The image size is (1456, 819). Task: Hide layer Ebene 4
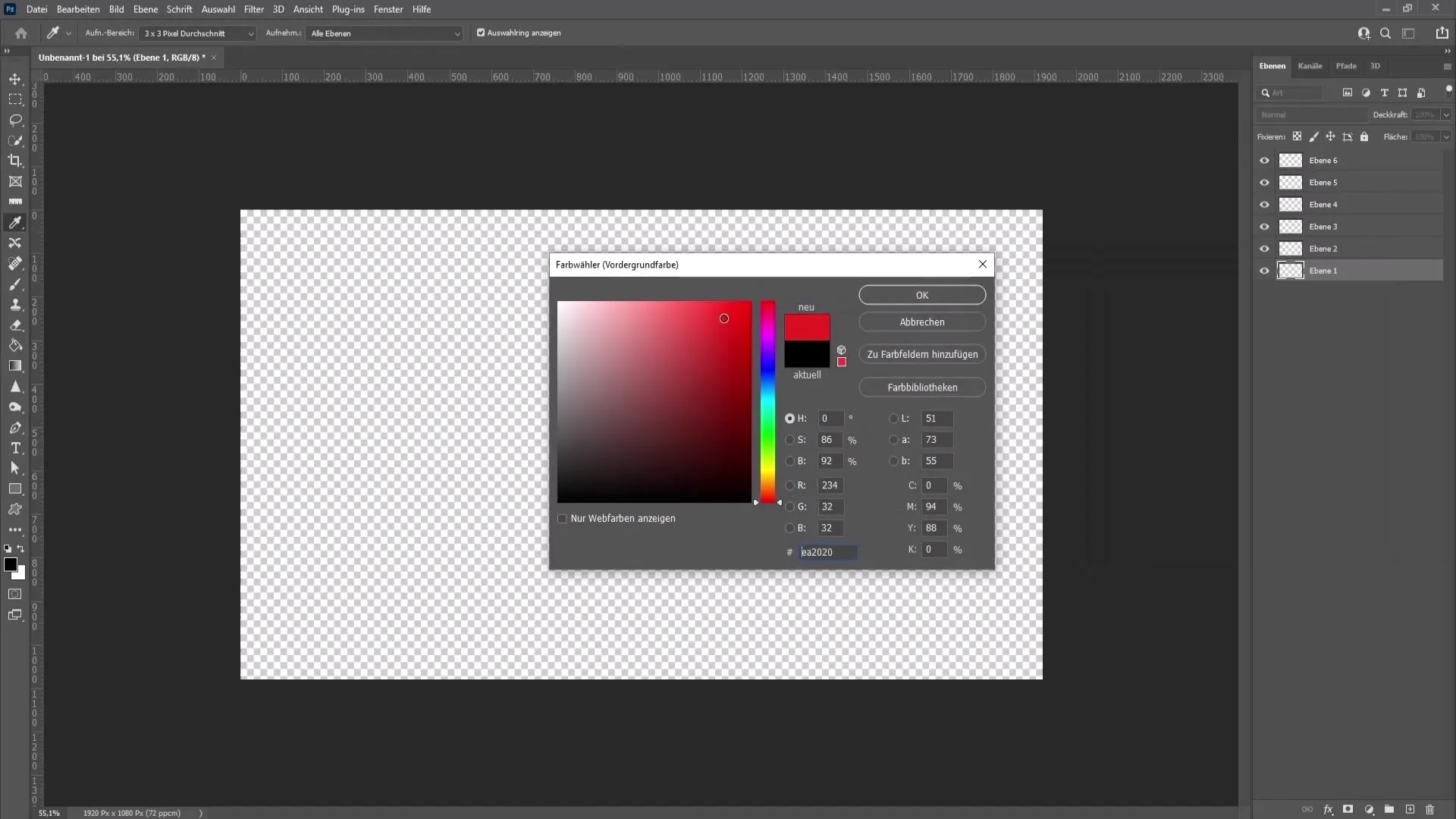pos(1264,205)
